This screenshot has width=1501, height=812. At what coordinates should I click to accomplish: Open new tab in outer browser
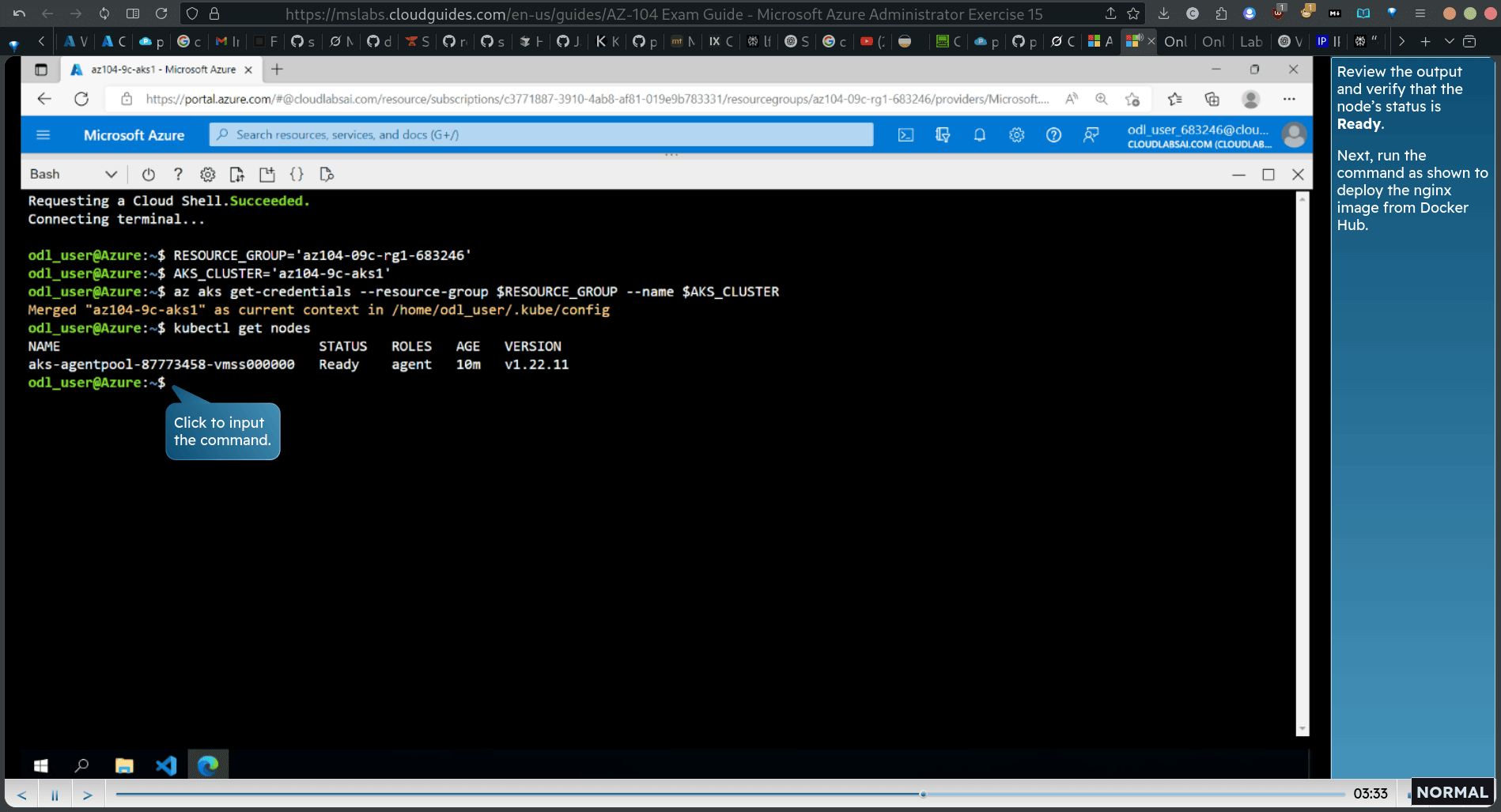tap(1426, 41)
